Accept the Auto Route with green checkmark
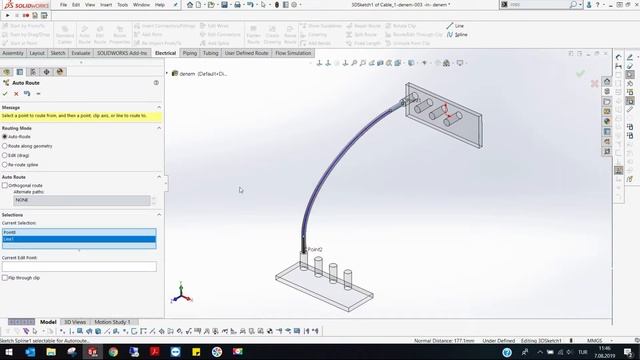This screenshot has height=360, width=640. 5,94
